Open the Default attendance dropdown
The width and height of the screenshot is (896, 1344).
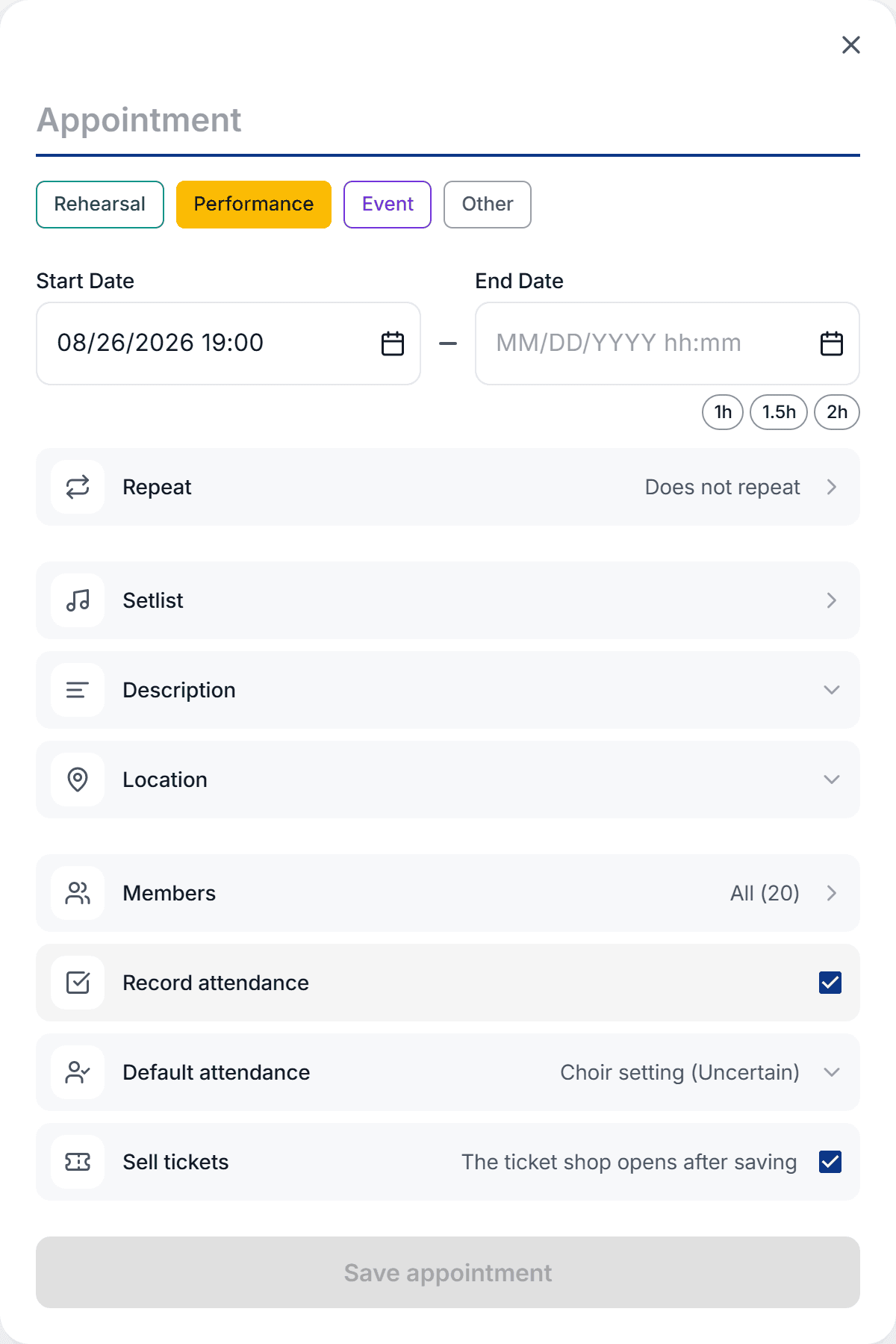[448, 1072]
